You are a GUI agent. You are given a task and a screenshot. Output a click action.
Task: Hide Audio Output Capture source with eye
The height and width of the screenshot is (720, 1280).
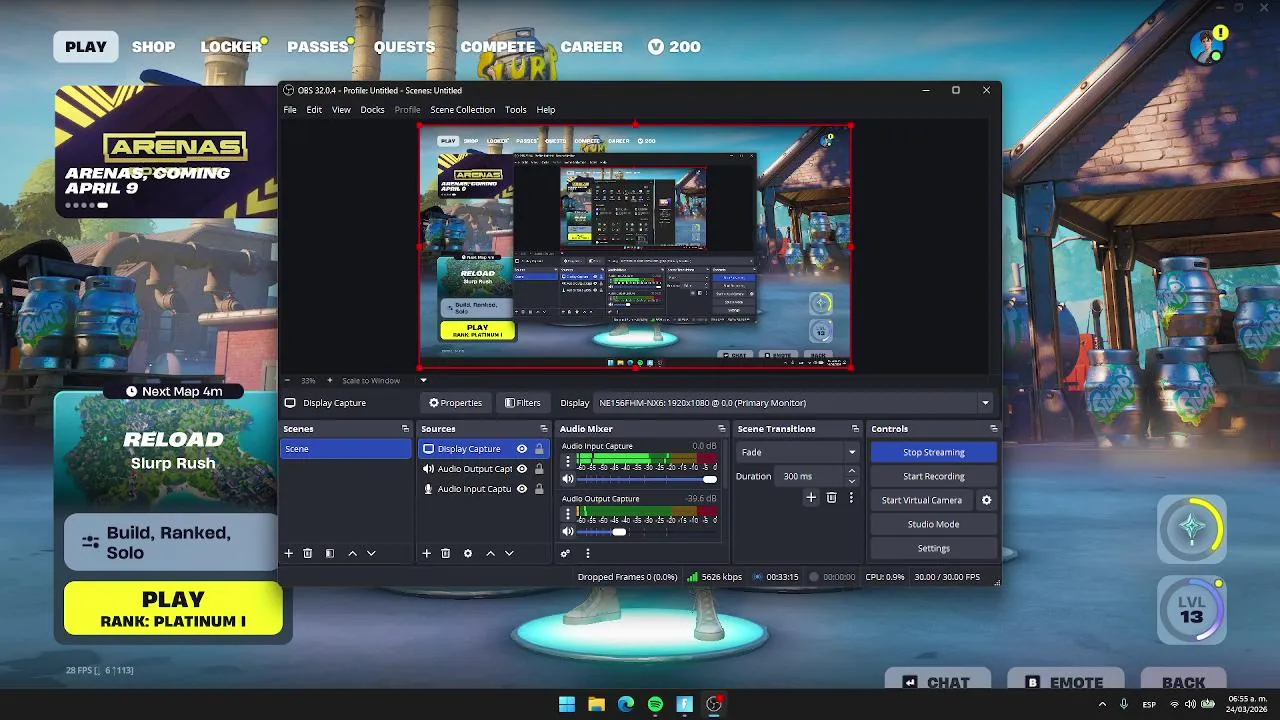522,469
